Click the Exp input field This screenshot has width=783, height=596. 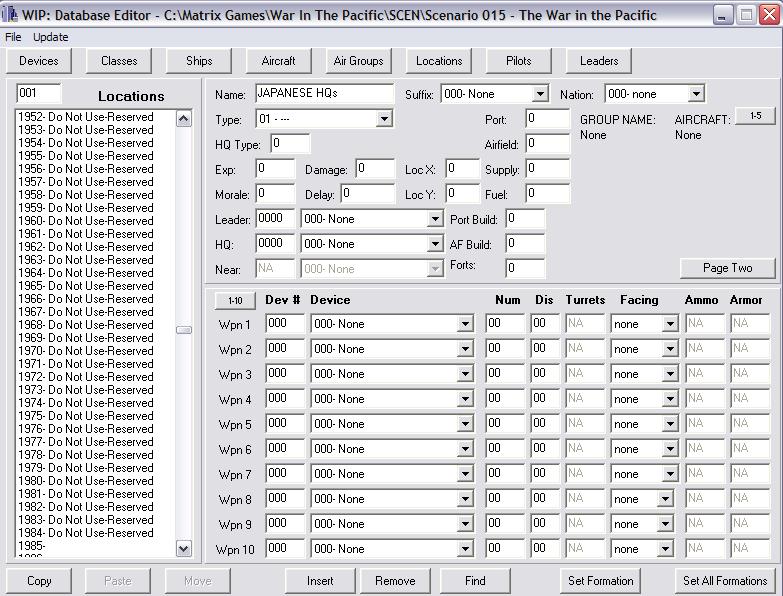point(275,169)
